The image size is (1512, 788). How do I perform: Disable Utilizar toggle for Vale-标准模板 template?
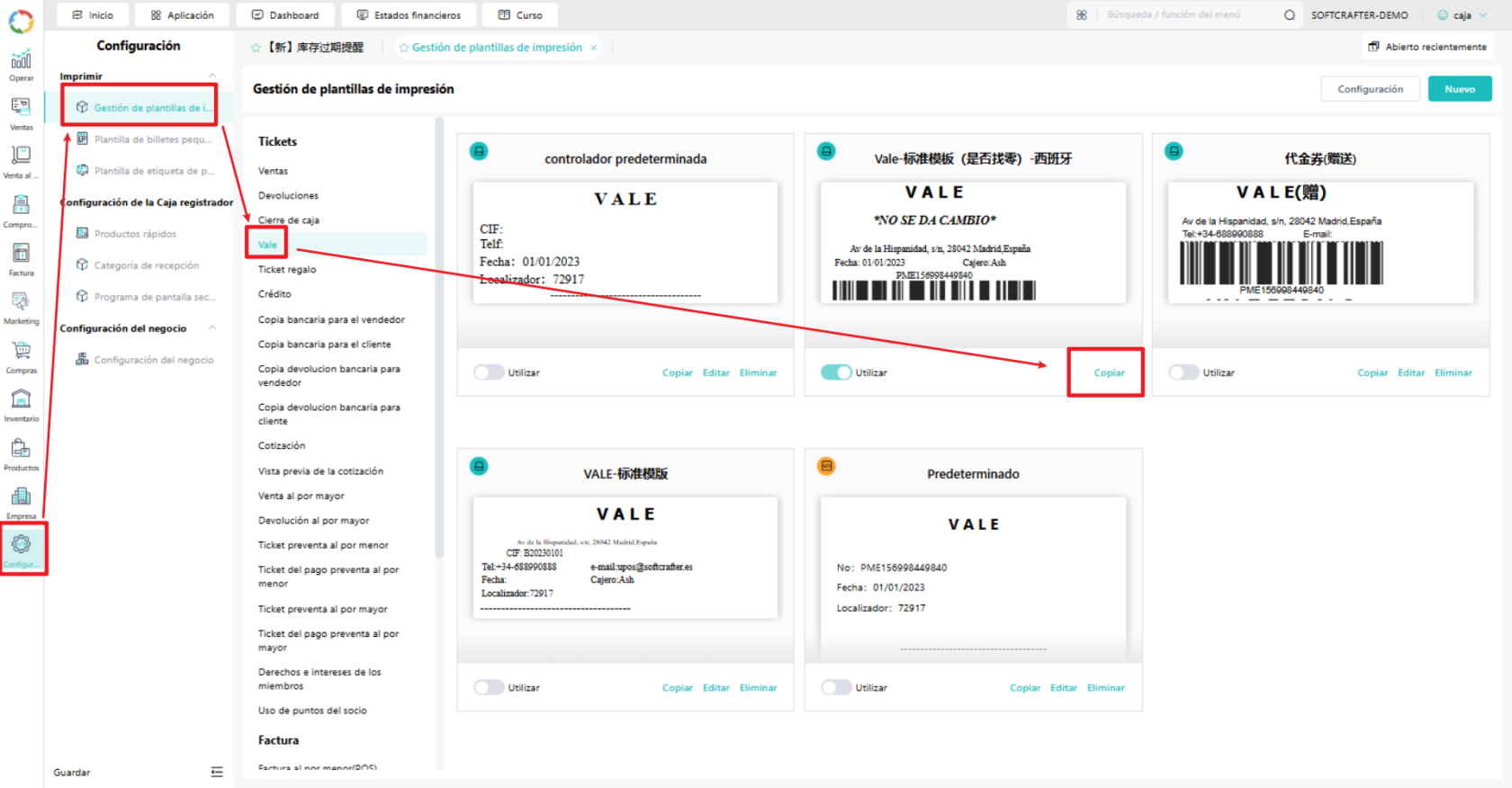[836, 372]
